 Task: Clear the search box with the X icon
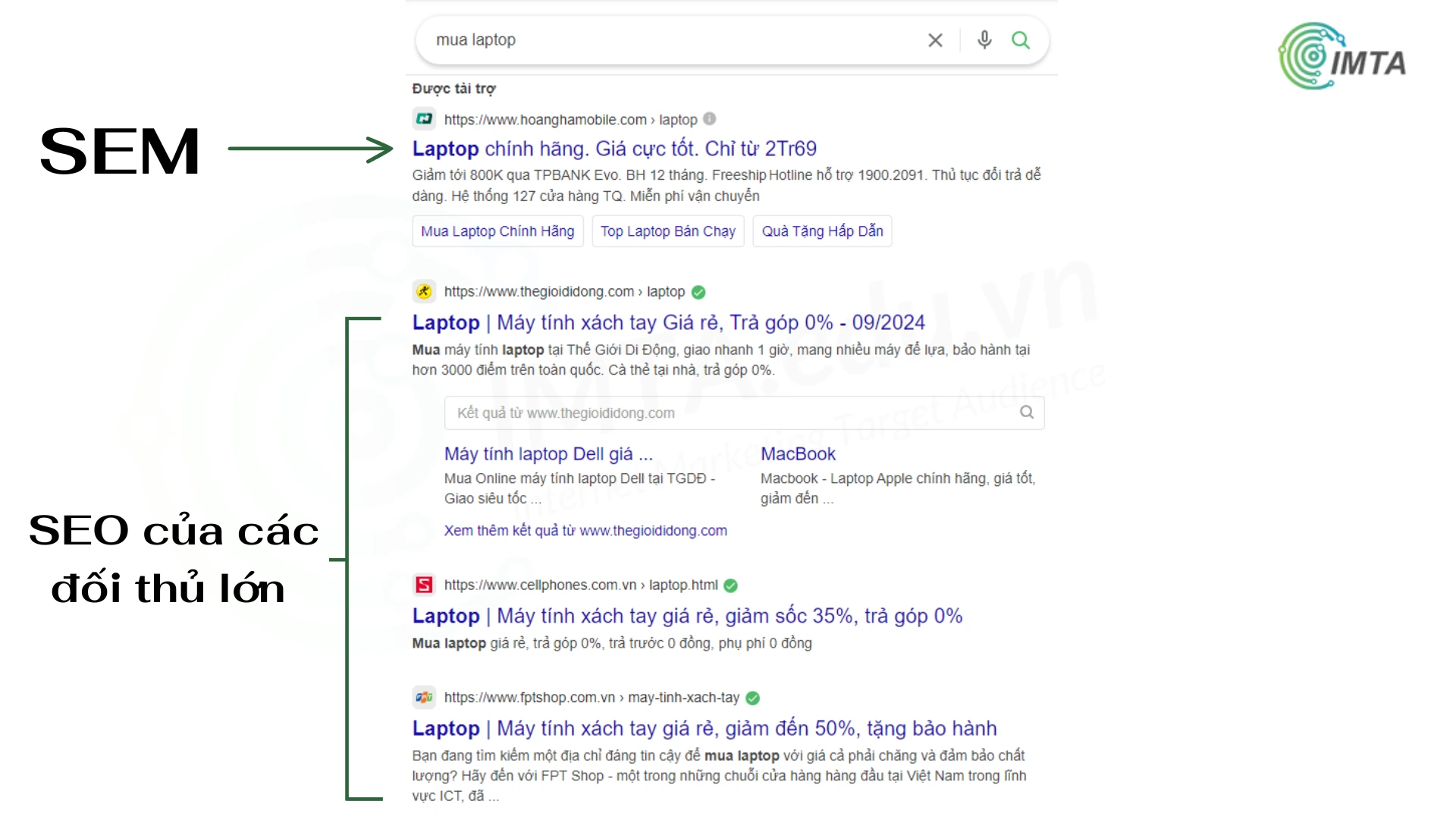[x=935, y=40]
